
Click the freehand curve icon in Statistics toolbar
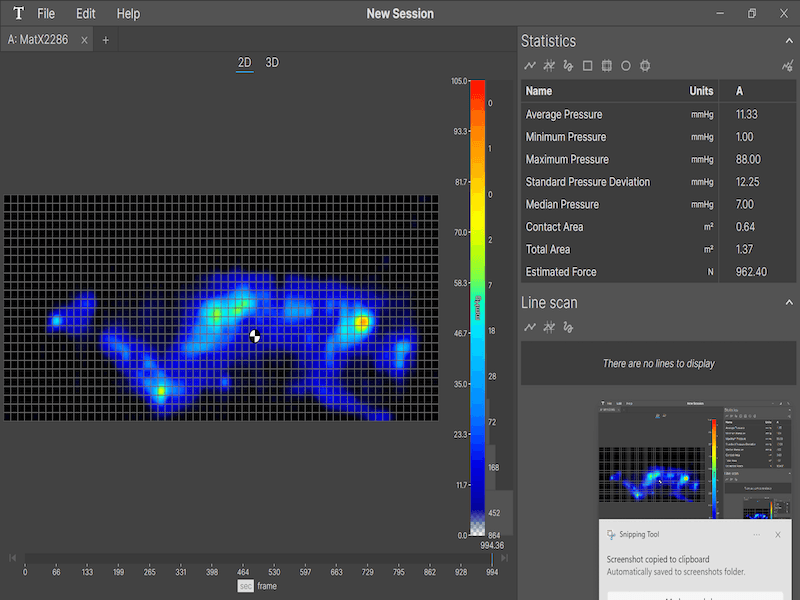[568, 66]
